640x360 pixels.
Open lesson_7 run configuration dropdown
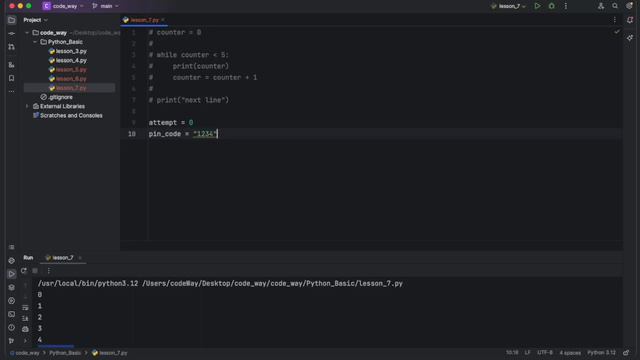pos(509,6)
